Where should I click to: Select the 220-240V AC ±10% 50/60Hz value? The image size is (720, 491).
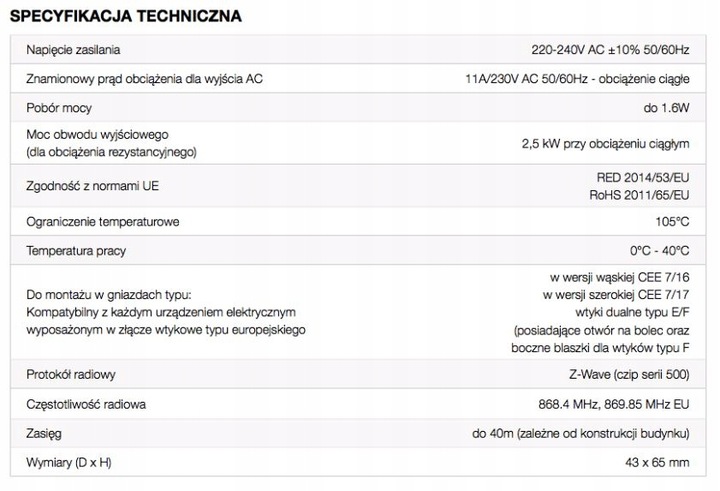[610, 50]
